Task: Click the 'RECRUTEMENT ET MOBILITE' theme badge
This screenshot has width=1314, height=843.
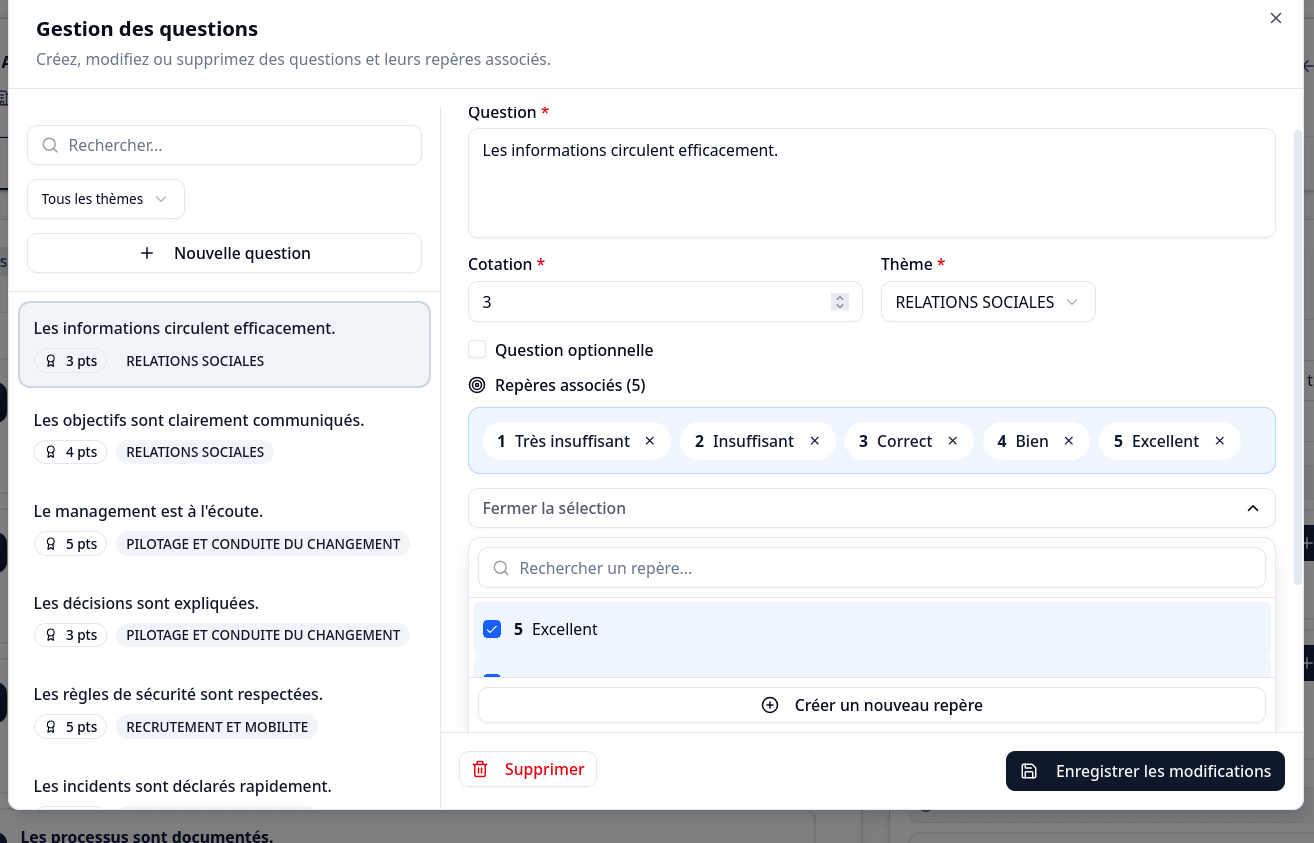Action: (x=217, y=727)
